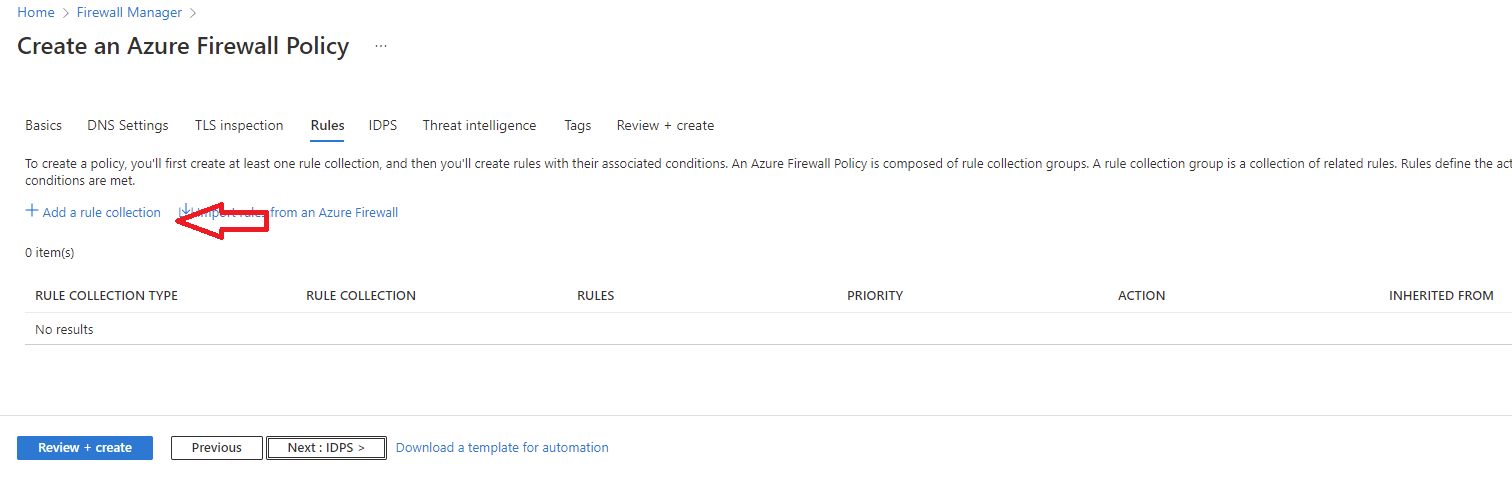Go to the Tags tab

click(x=577, y=125)
